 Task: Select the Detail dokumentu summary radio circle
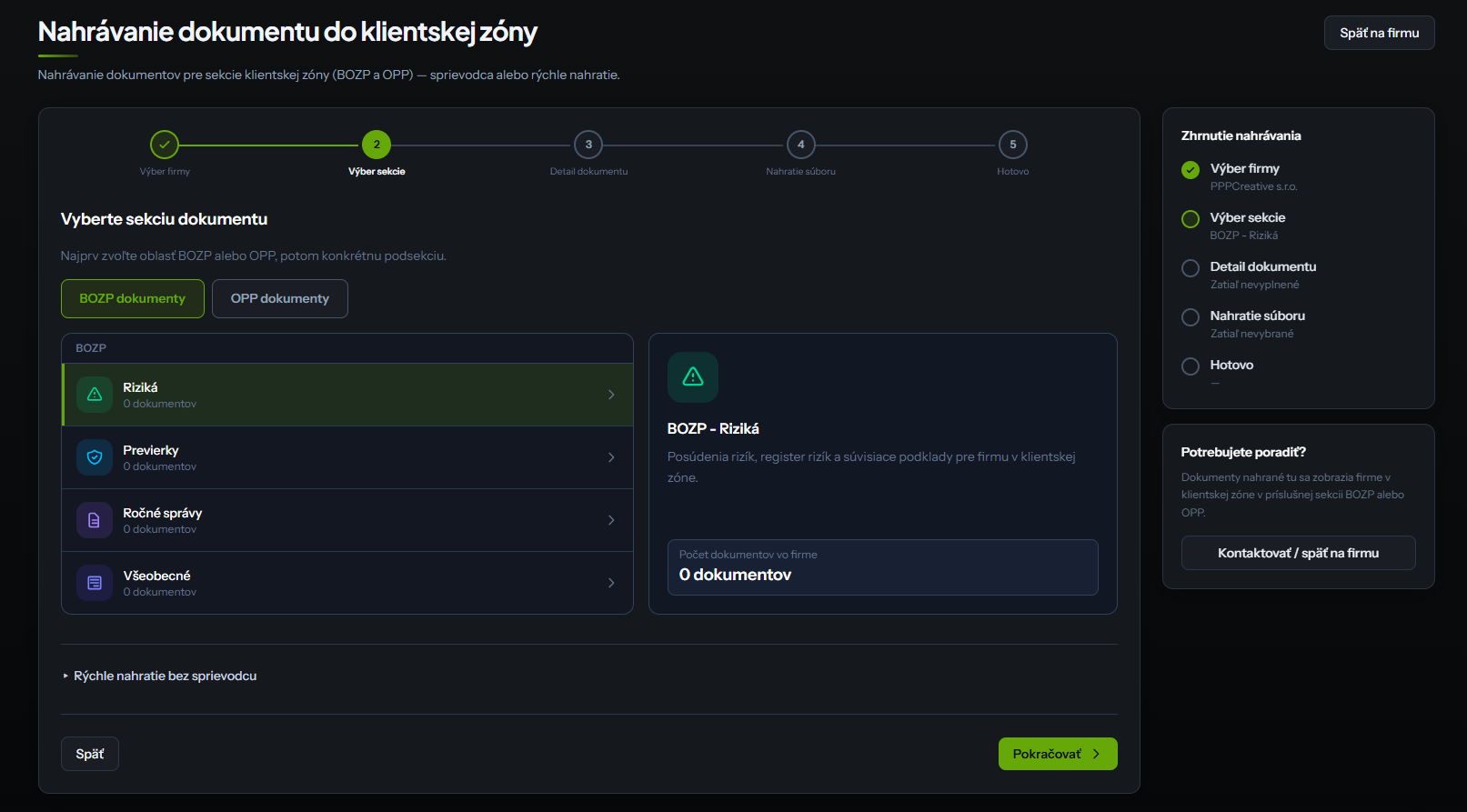1191,268
